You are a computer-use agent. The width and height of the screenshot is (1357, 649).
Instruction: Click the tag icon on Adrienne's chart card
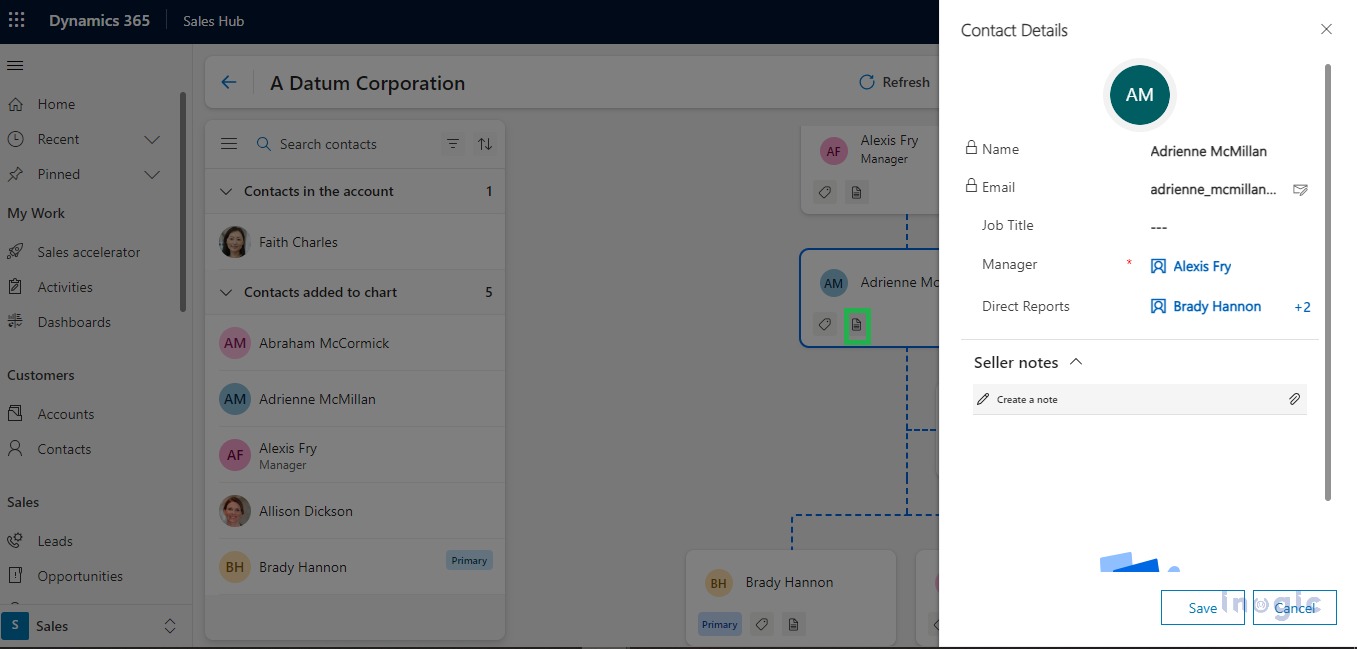[x=825, y=324]
